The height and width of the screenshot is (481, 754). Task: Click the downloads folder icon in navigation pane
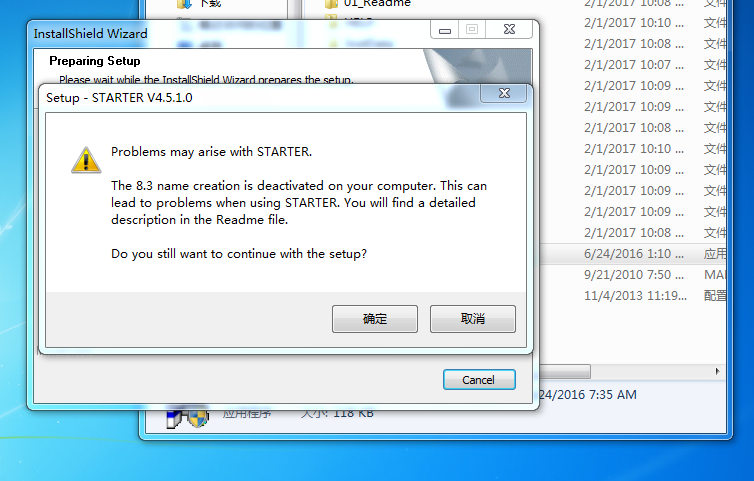[x=185, y=4]
